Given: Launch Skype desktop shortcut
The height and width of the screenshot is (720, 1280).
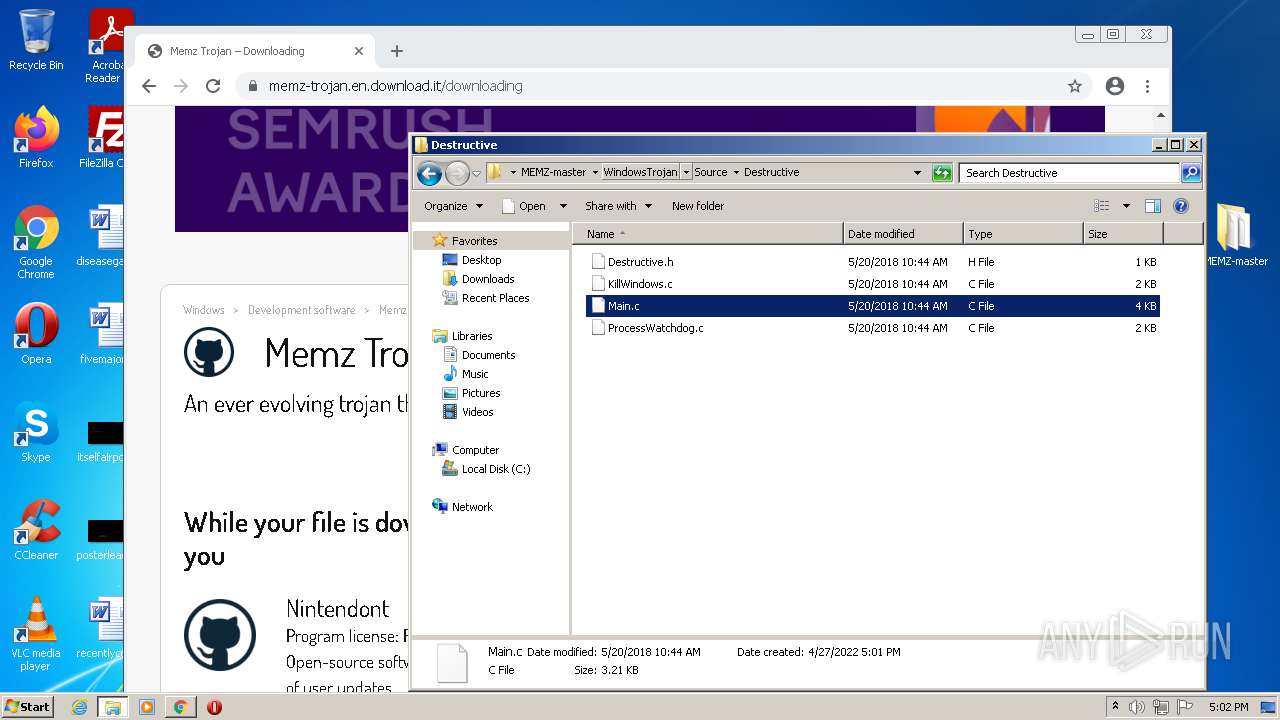Looking at the screenshot, I should 36,432.
